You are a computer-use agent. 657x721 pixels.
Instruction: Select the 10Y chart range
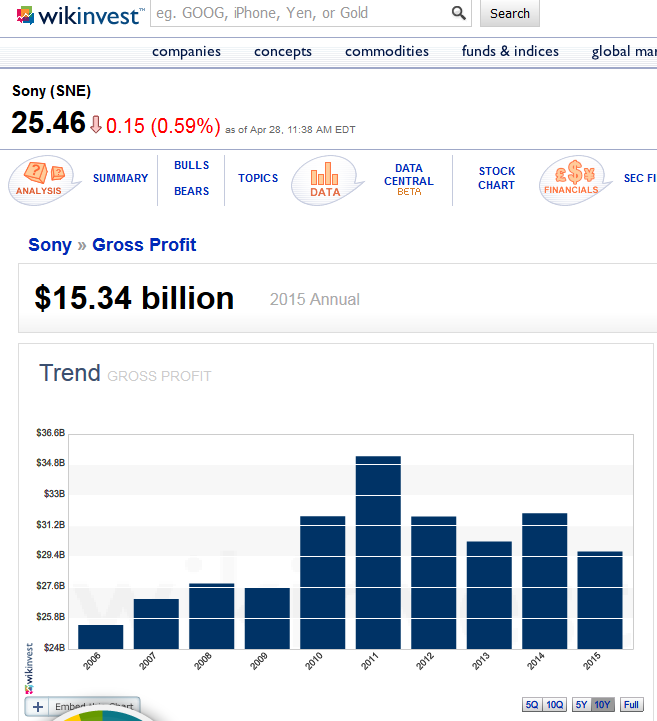pos(602,705)
